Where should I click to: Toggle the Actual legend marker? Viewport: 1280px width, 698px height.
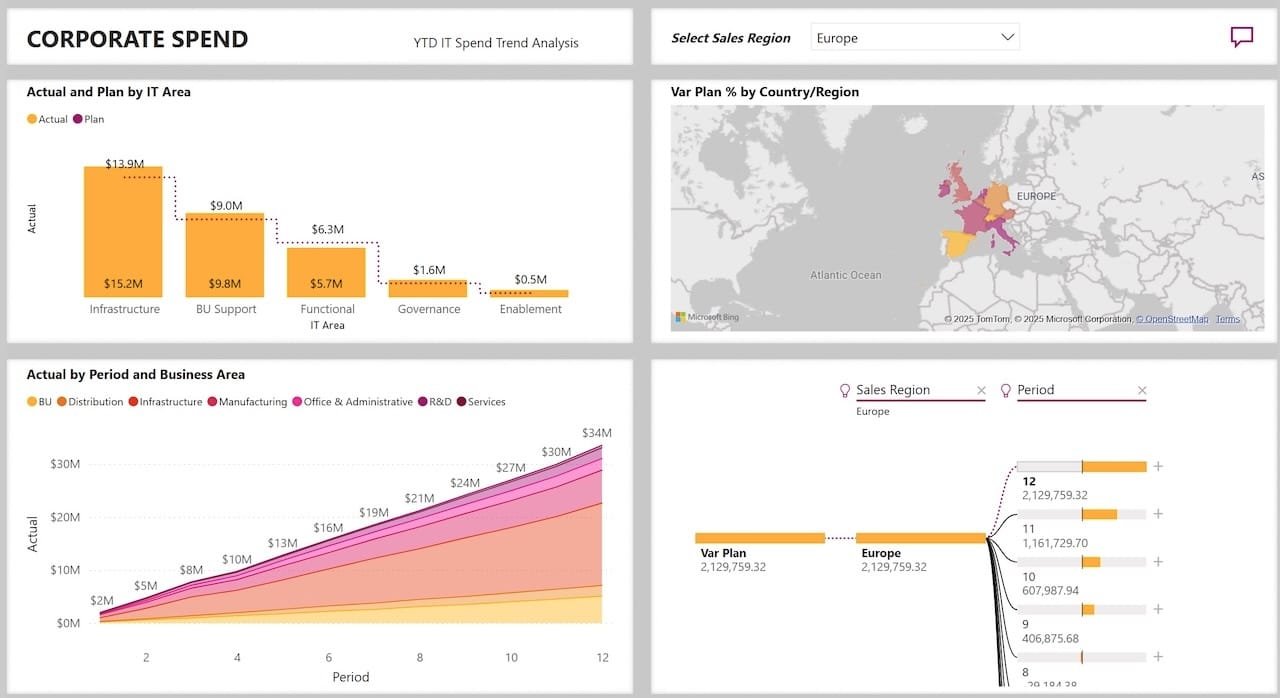[32, 119]
